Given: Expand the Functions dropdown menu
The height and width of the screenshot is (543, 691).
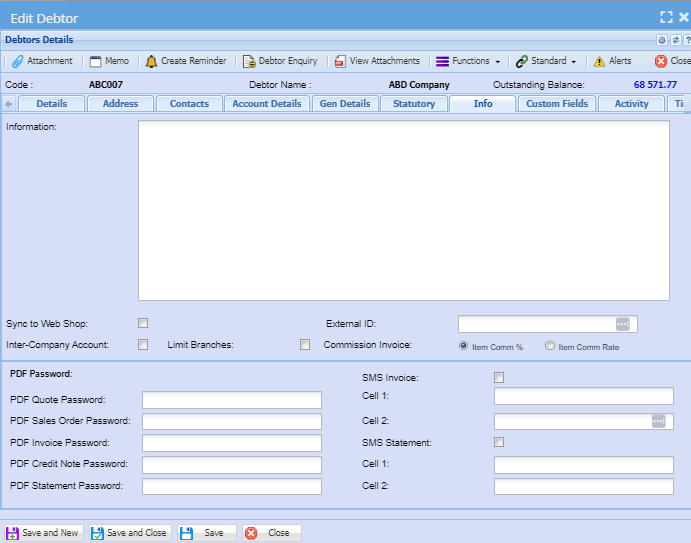Looking at the screenshot, I should (468, 61).
